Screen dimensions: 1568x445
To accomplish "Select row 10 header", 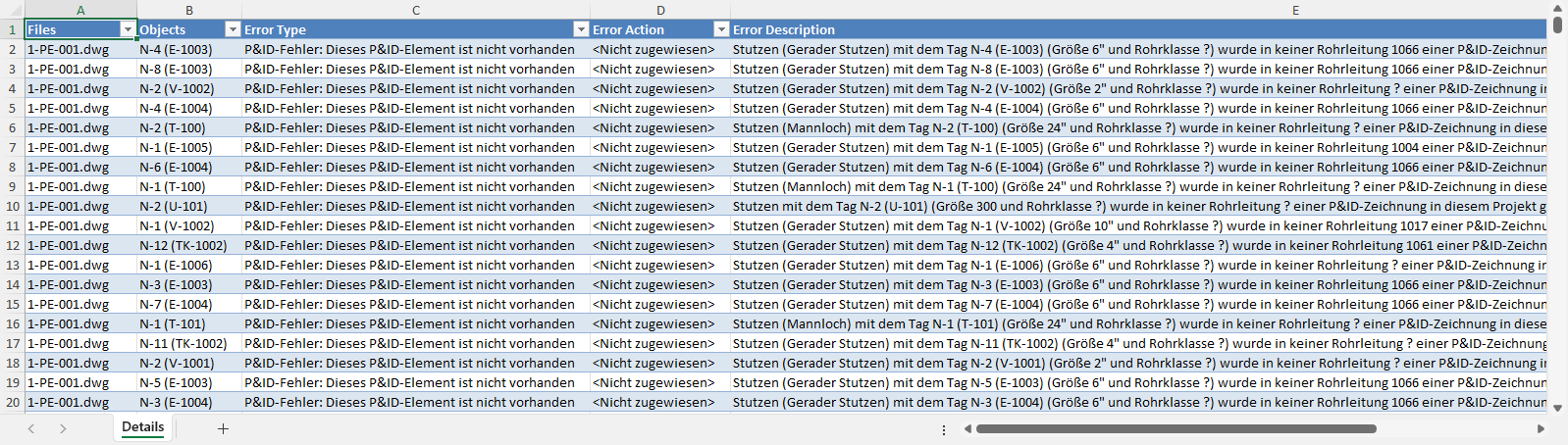I will click(x=13, y=206).
